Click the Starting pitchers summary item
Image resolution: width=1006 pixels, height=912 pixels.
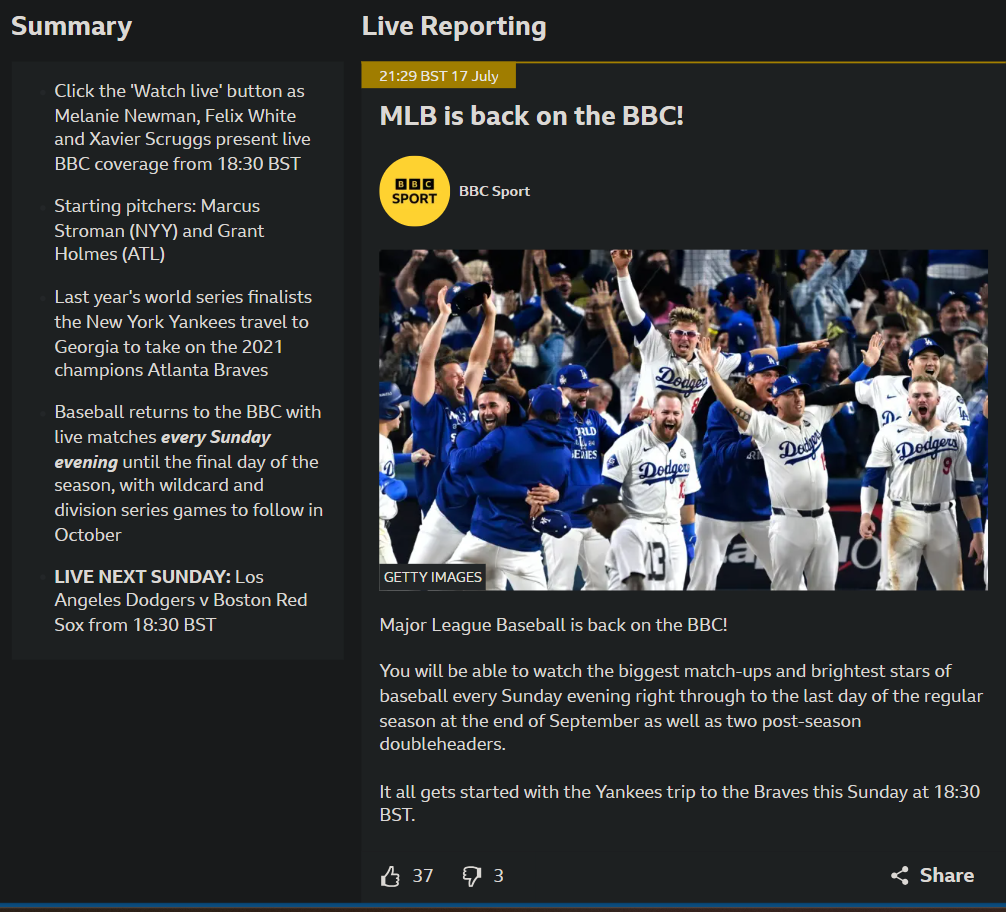(x=159, y=230)
